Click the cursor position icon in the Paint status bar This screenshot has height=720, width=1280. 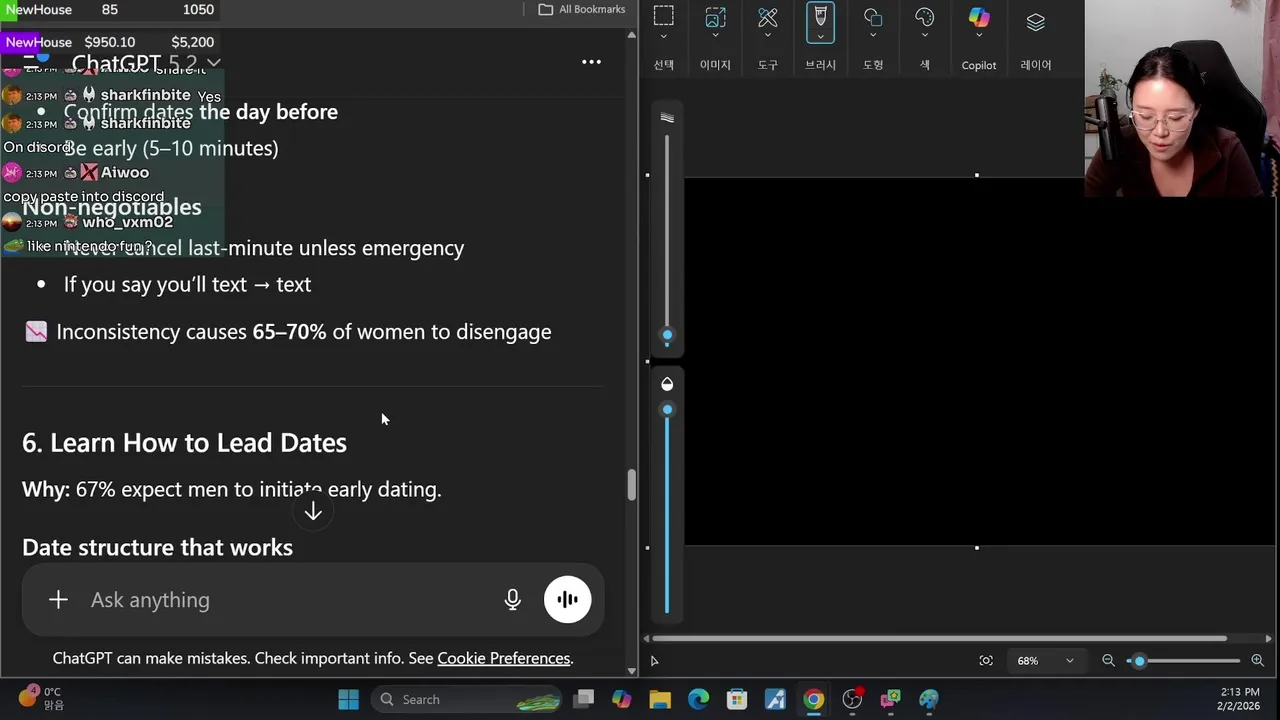click(x=655, y=660)
